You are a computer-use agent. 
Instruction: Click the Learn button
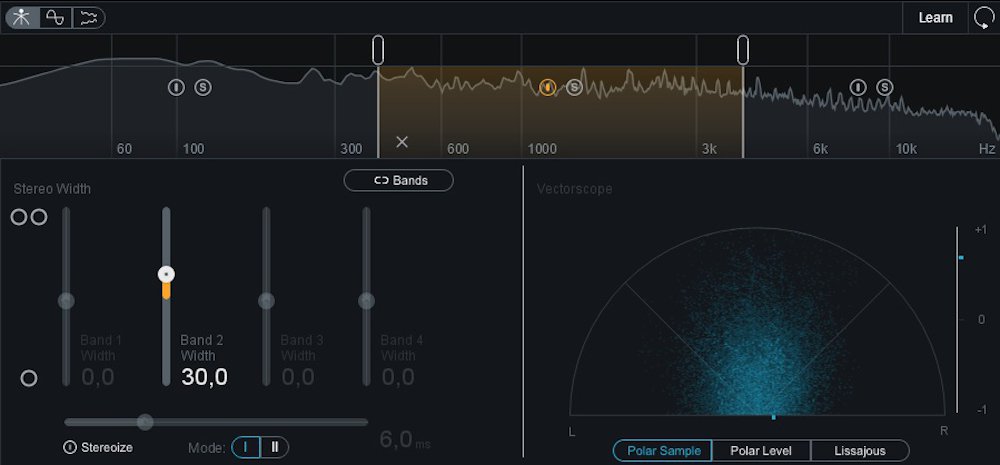[x=935, y=17]
